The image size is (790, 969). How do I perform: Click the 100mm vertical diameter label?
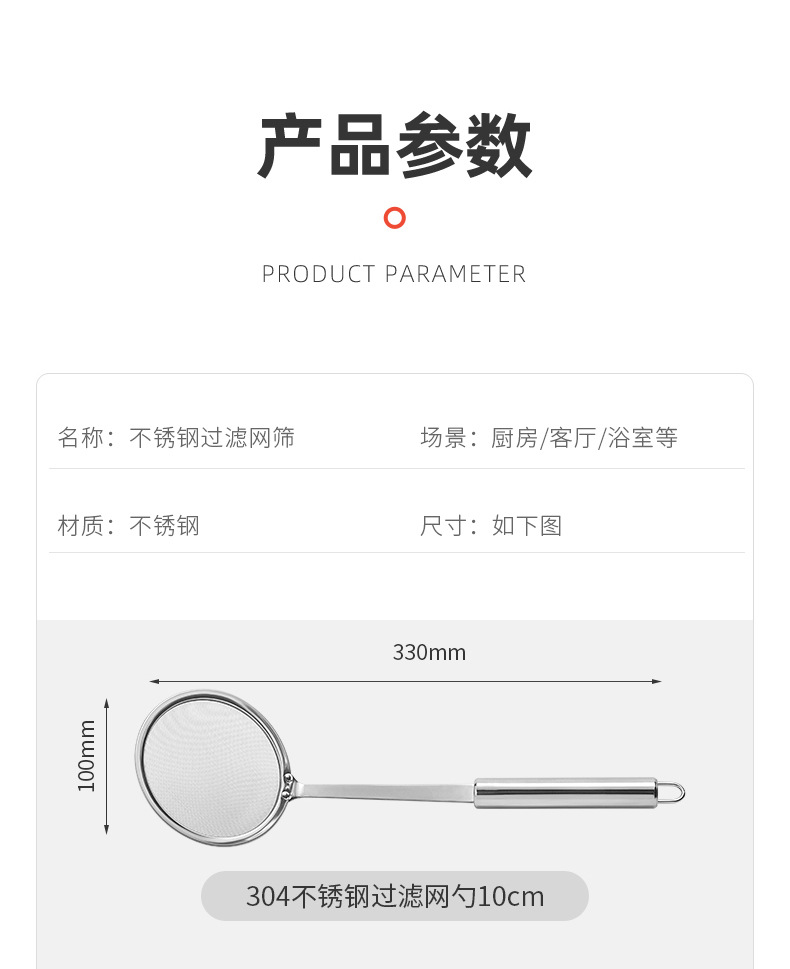tap(87, 756)
